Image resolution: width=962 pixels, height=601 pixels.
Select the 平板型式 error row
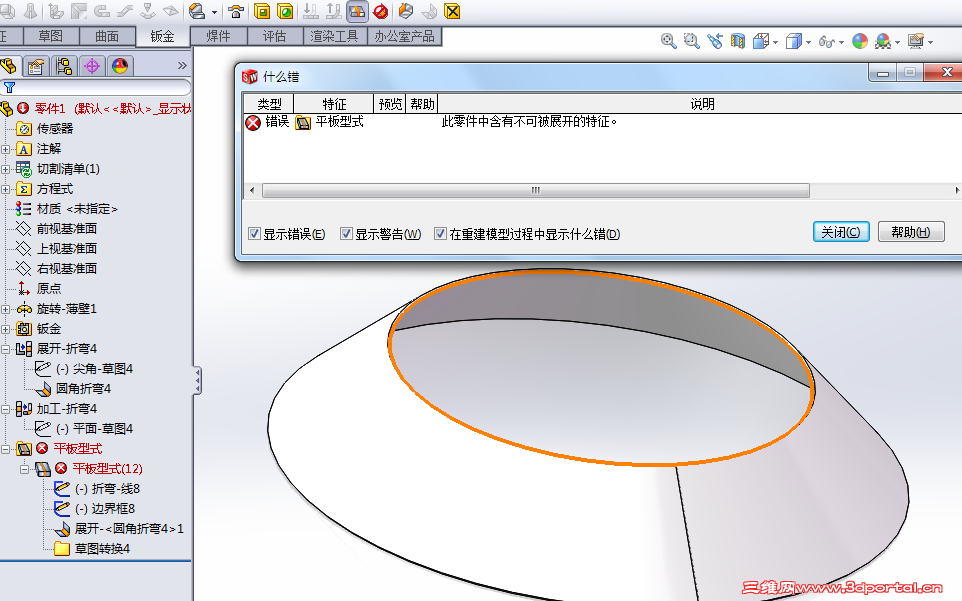pos(602,122)
